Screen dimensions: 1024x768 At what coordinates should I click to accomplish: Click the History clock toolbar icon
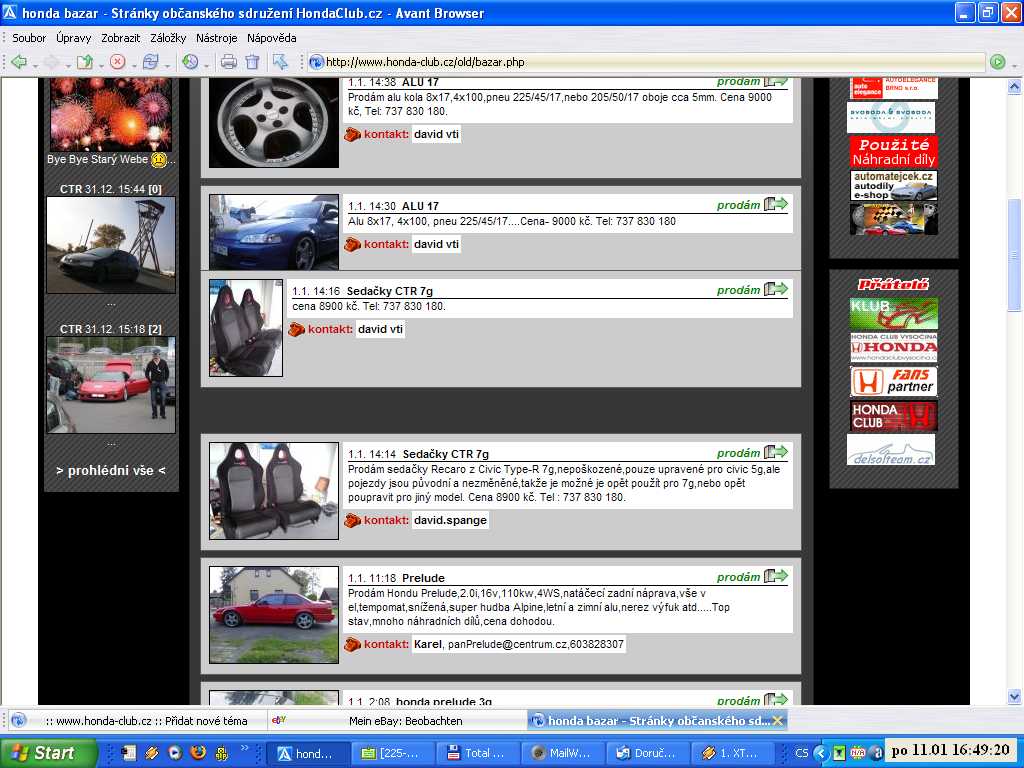189,62
